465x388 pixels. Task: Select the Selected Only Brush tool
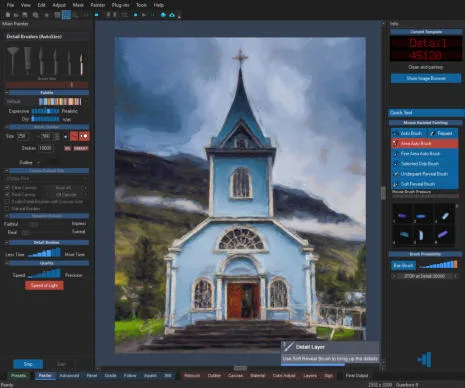tap(425, 164)
